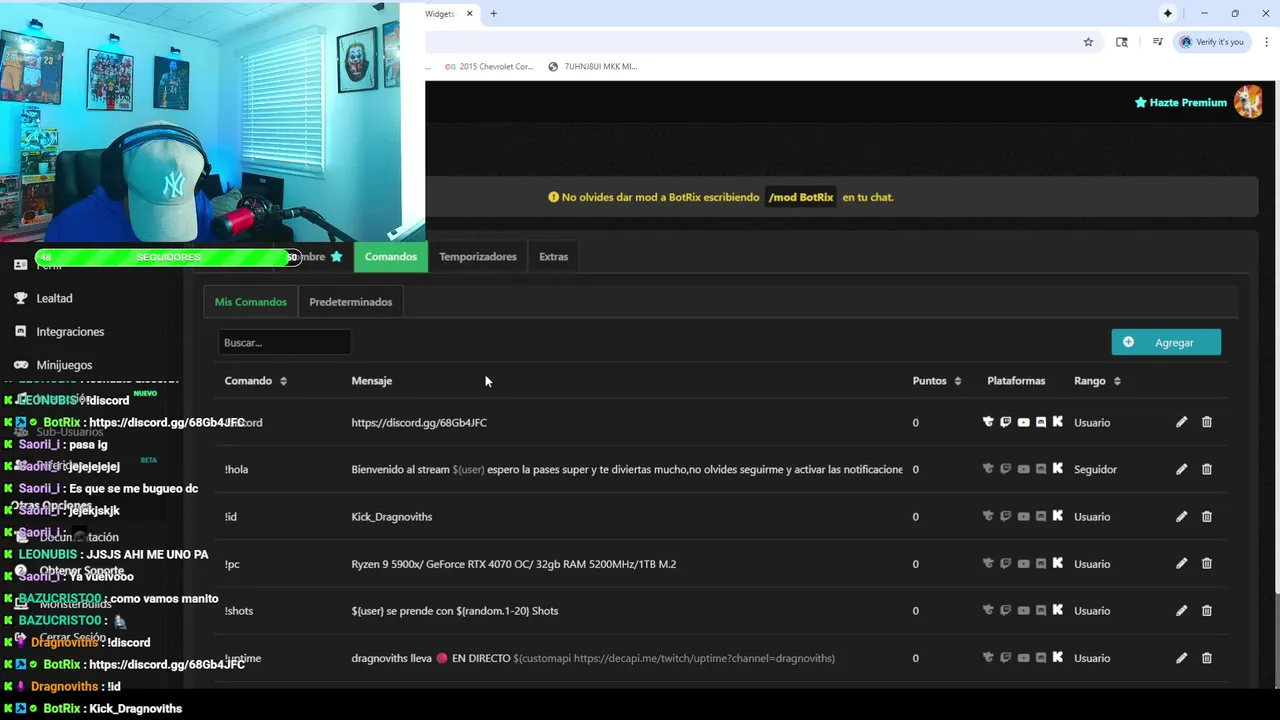Open the 7UHNJ8UI MKK MI... bookmark
This screenshot has height=720, width=1280.
(592, 67)
